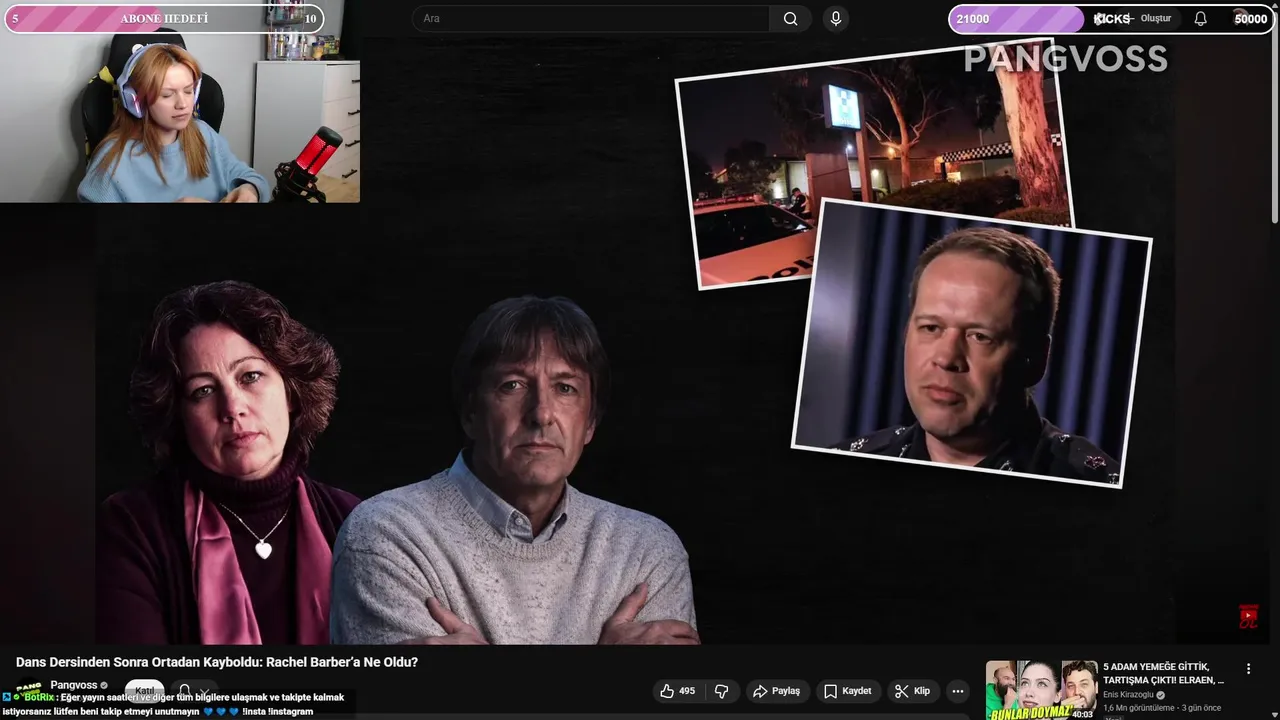Open options for 5 ADAM YEMEĞE GİTTİK video
Screen dimensions: 1280x720
(x=1248, y=668)
